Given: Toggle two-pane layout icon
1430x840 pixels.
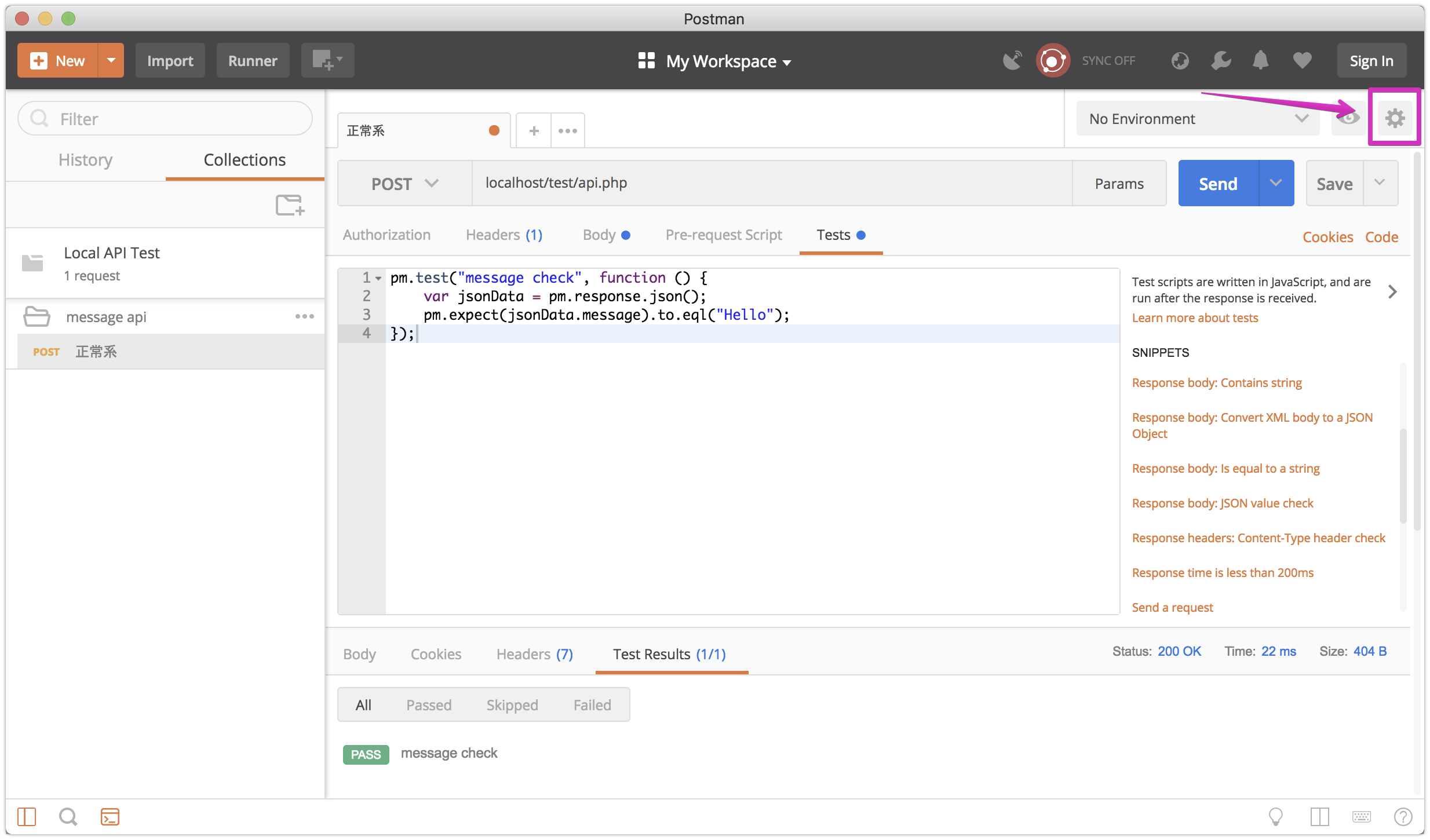Looking at the screenshot, I should click(x=1319, y=817).
